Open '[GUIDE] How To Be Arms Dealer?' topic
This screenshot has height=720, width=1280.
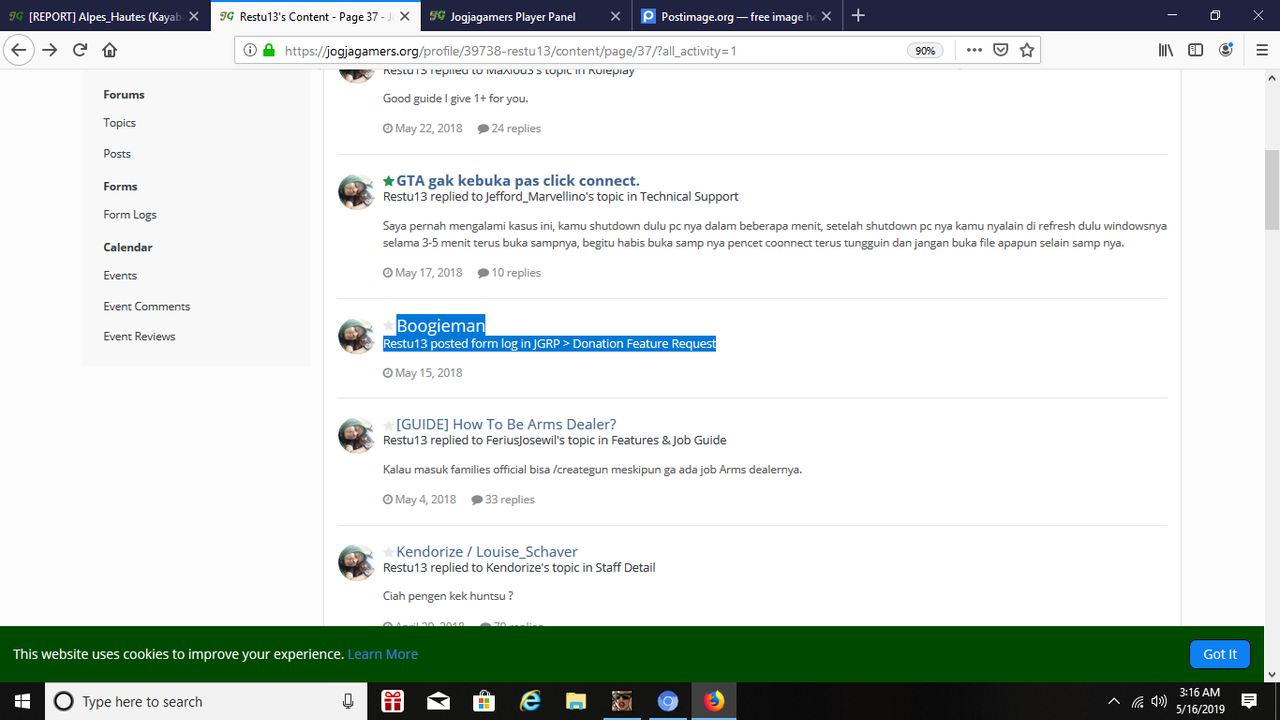[506, 425]
